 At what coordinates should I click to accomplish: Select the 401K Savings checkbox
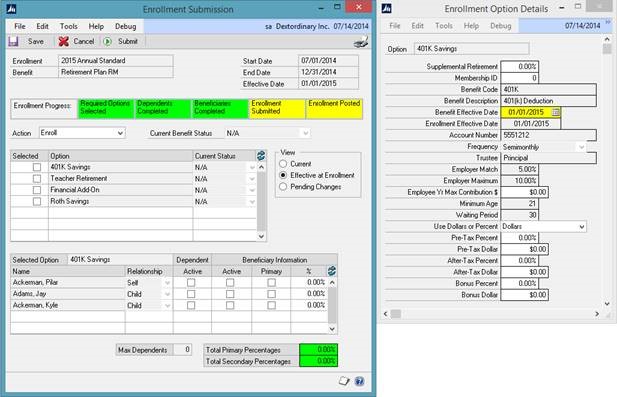37,167
